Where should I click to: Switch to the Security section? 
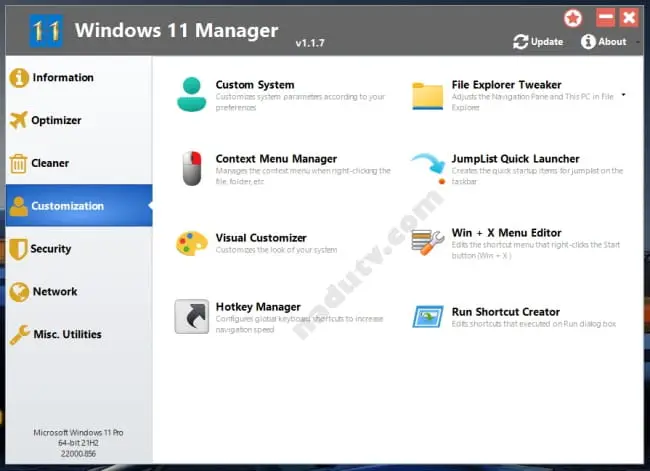click(79, 249)
